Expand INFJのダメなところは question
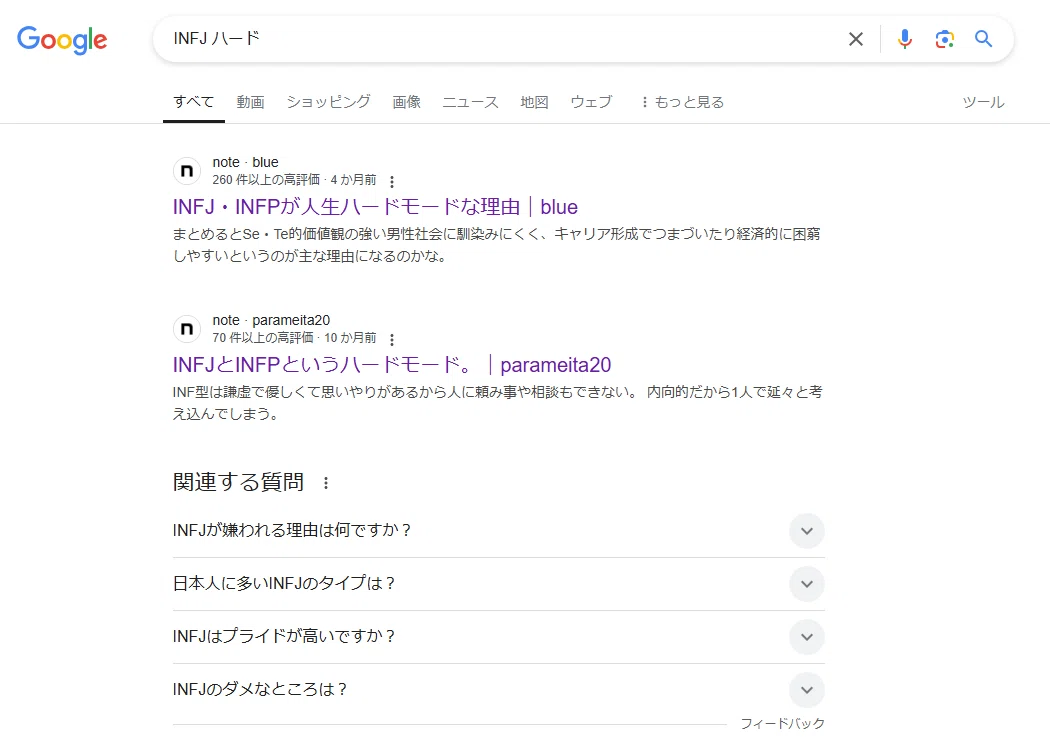This screenshot has width=1050, height=737. [498, 689]
